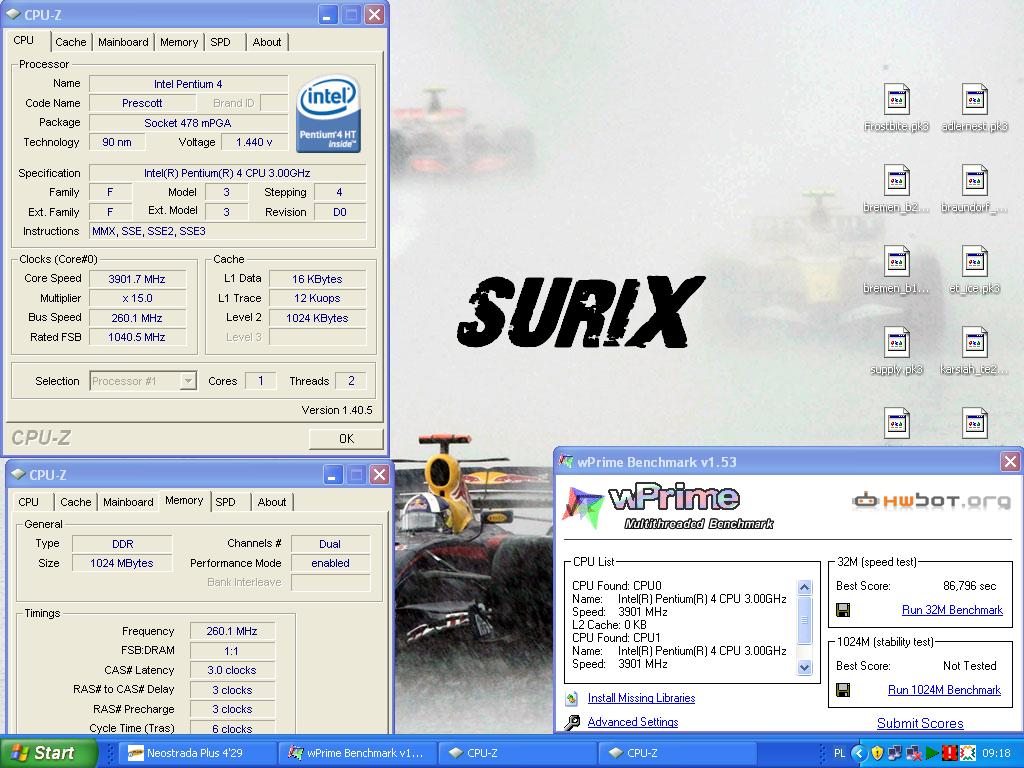Image resolution: width=1024 pixels, height=768 pixels.
Task: Click title bar icon of CPU-Z Memory window
Action: point(18,475)
